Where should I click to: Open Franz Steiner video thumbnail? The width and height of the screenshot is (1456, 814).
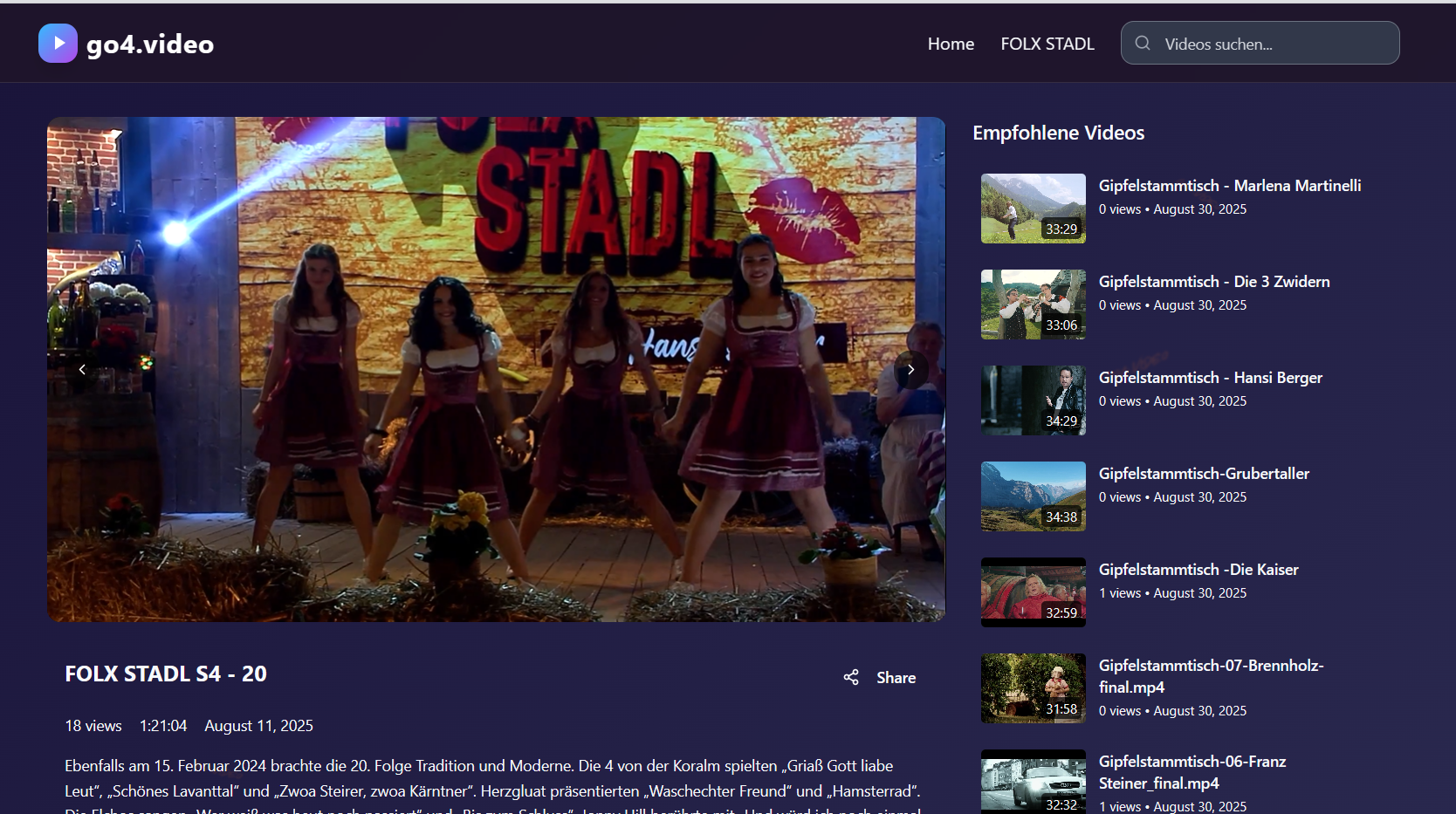click(x=1034, y=782)
